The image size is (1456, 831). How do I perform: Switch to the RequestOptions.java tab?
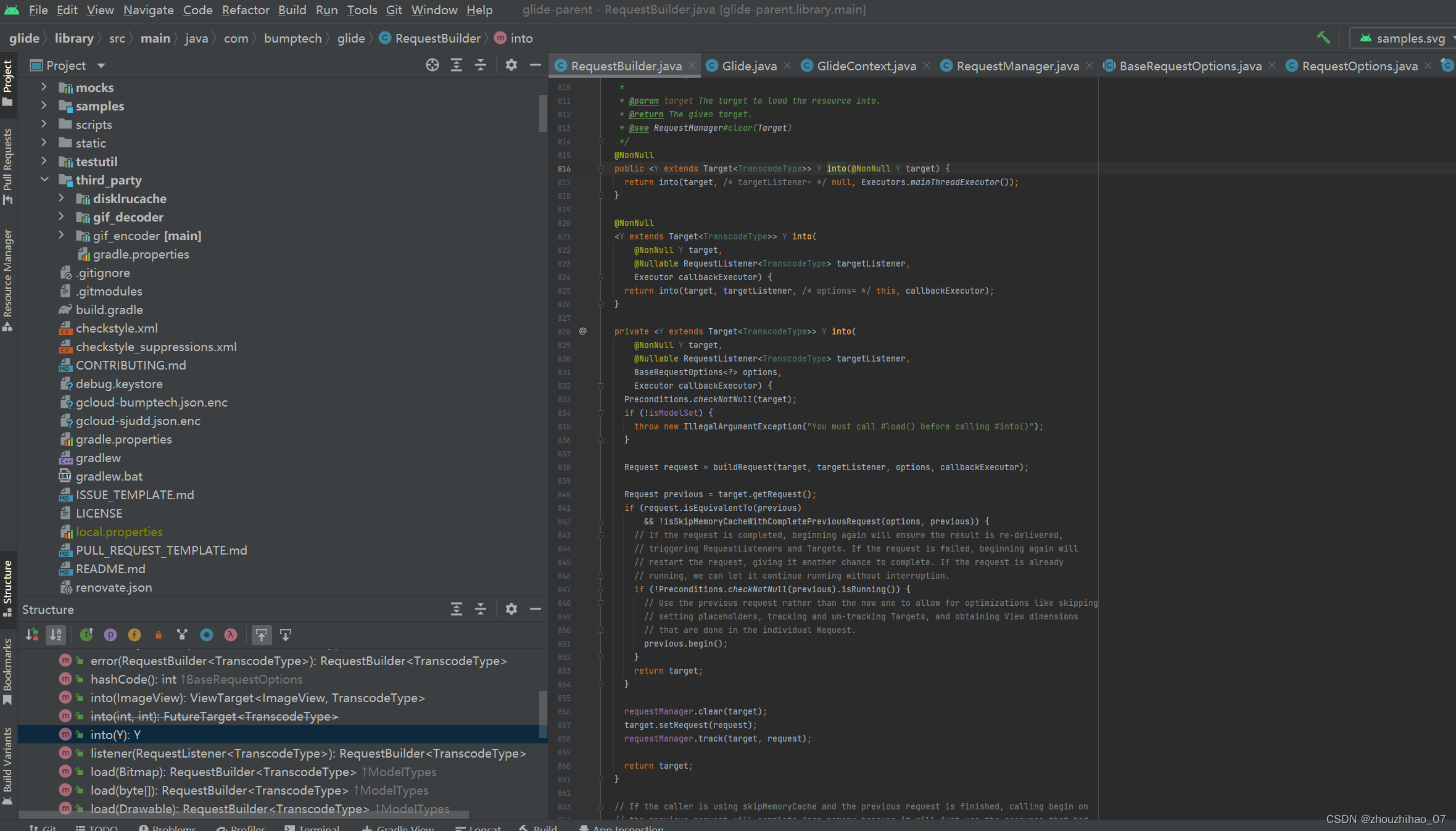point(1359,66)
